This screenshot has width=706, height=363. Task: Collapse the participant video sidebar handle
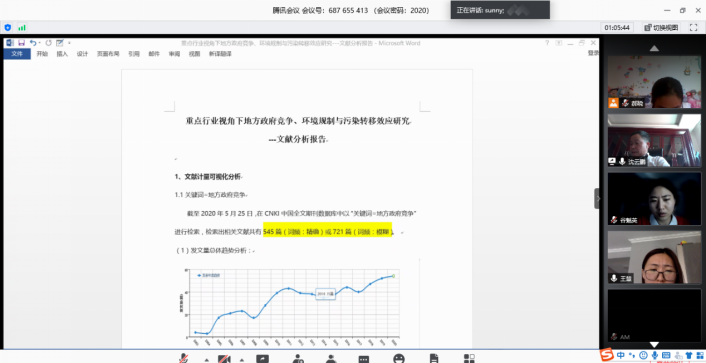[597, 198]
